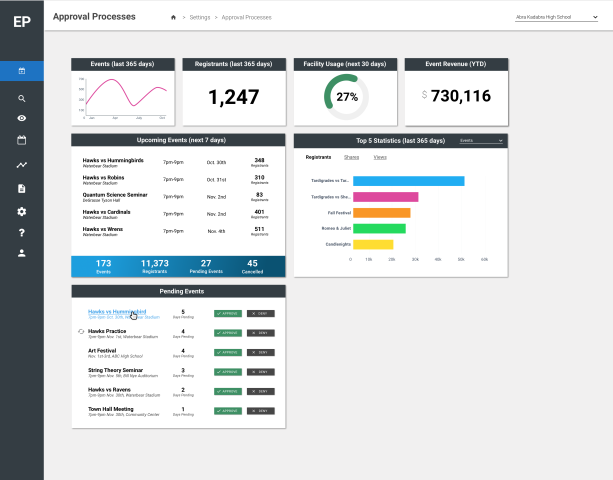
Task: Click the document icon in the sidebar
Action: pyautogui.click(x=22, y=188)
